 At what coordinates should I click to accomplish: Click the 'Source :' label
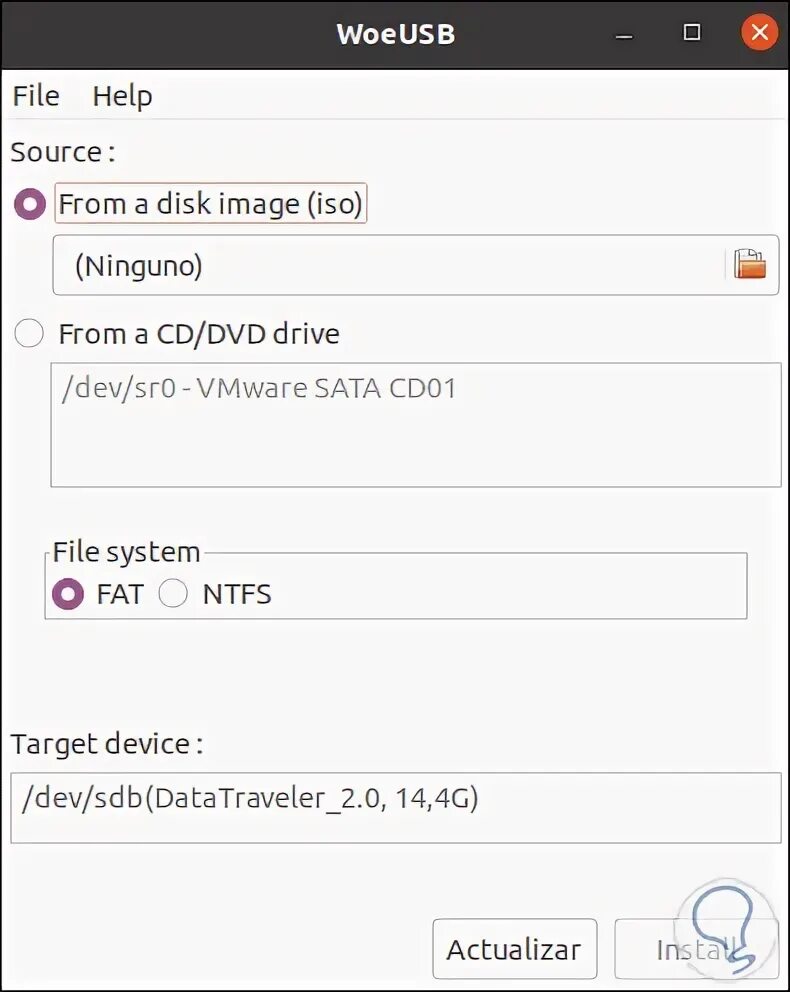tap(62, 152)
